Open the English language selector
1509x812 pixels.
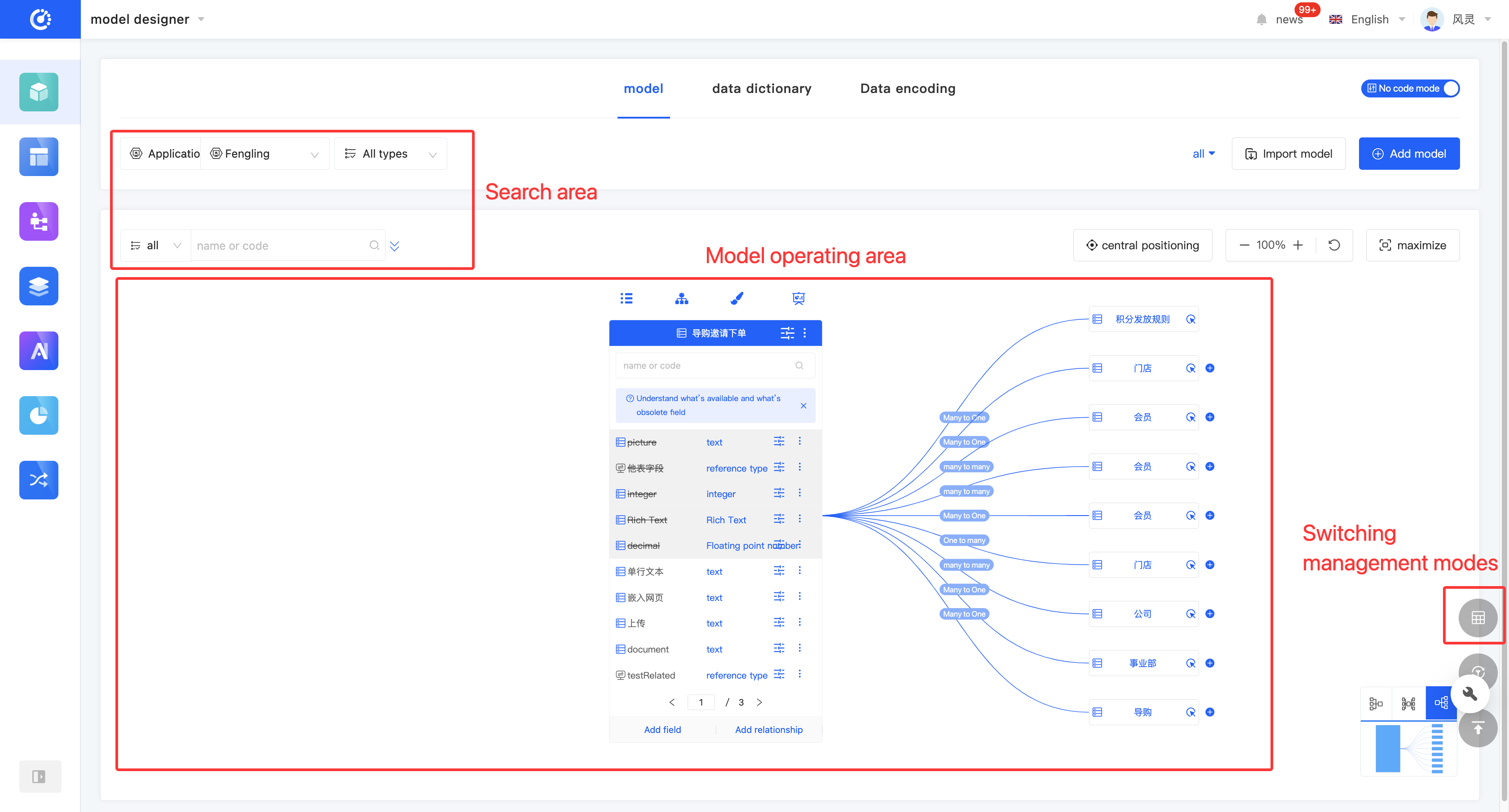[1369, 19]
